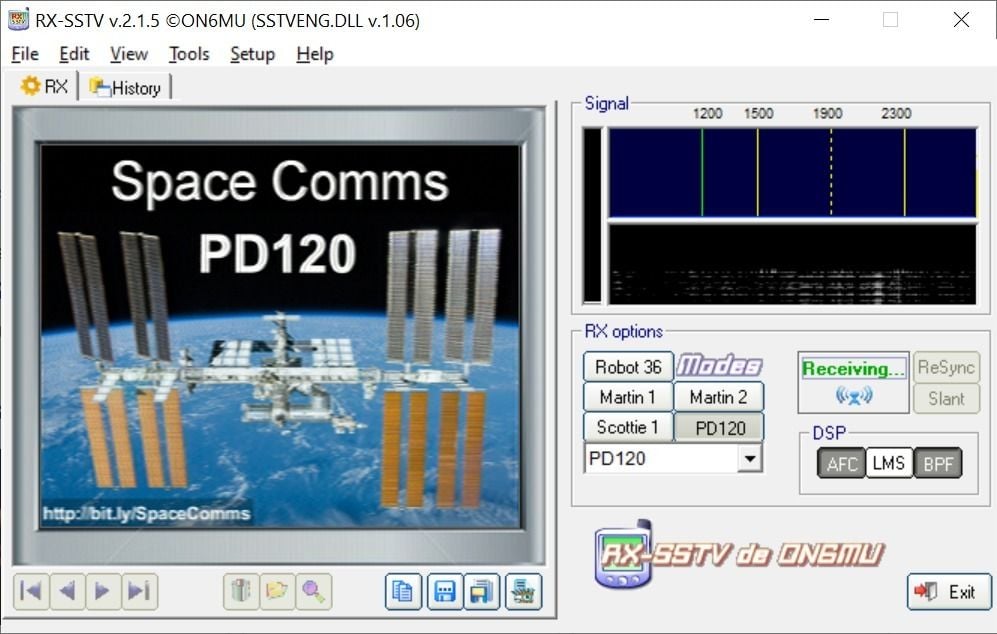Click the Receiving status indicator
The image size is (997, 634).
pyautogui.click(x=853, y=368)
